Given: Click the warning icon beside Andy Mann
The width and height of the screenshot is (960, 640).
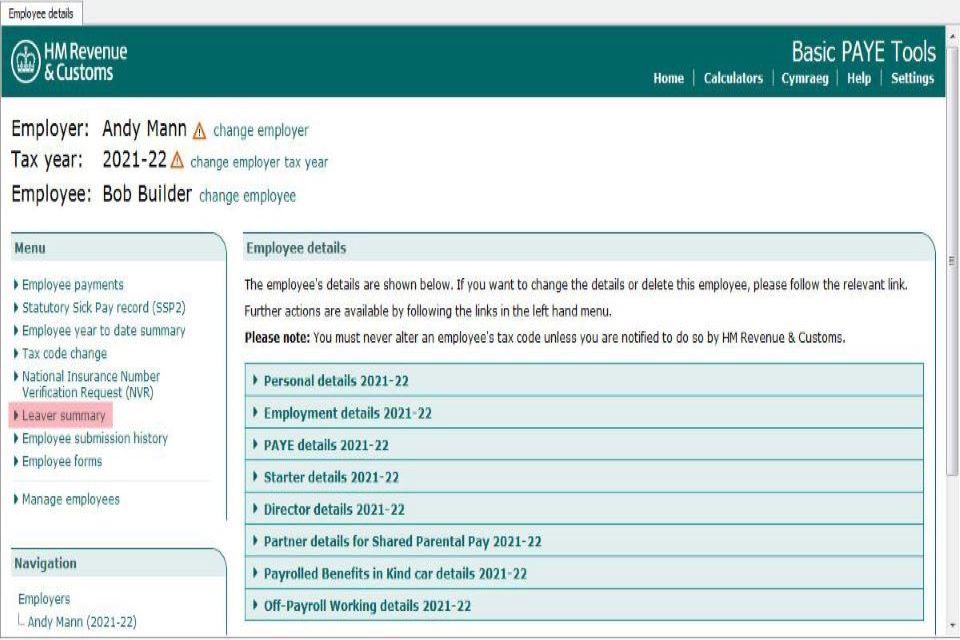Looking at the screenshot, I should coord(200,130).
